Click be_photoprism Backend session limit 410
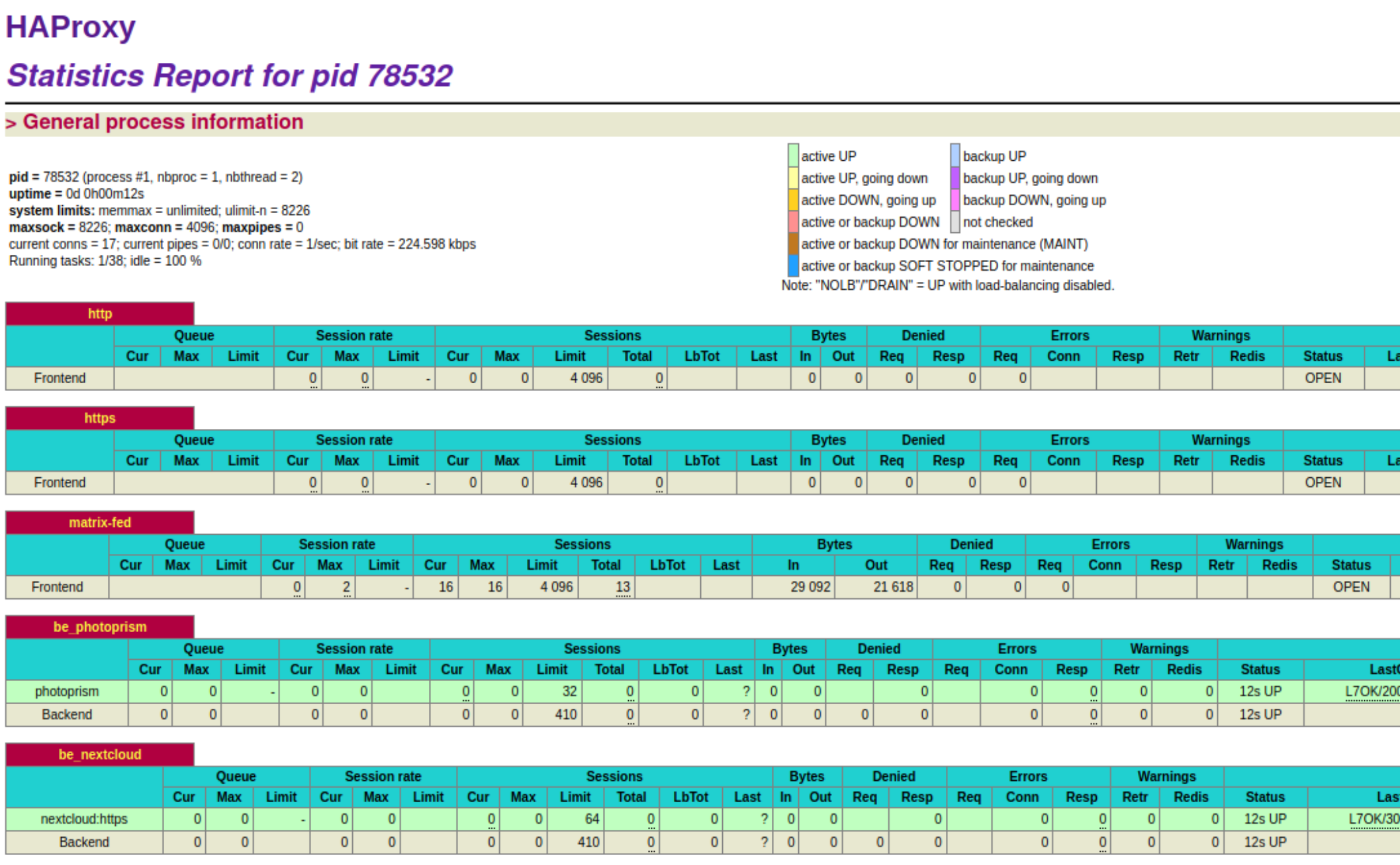The width and height of the screenshot is (1400, 865). pos(566,715)
